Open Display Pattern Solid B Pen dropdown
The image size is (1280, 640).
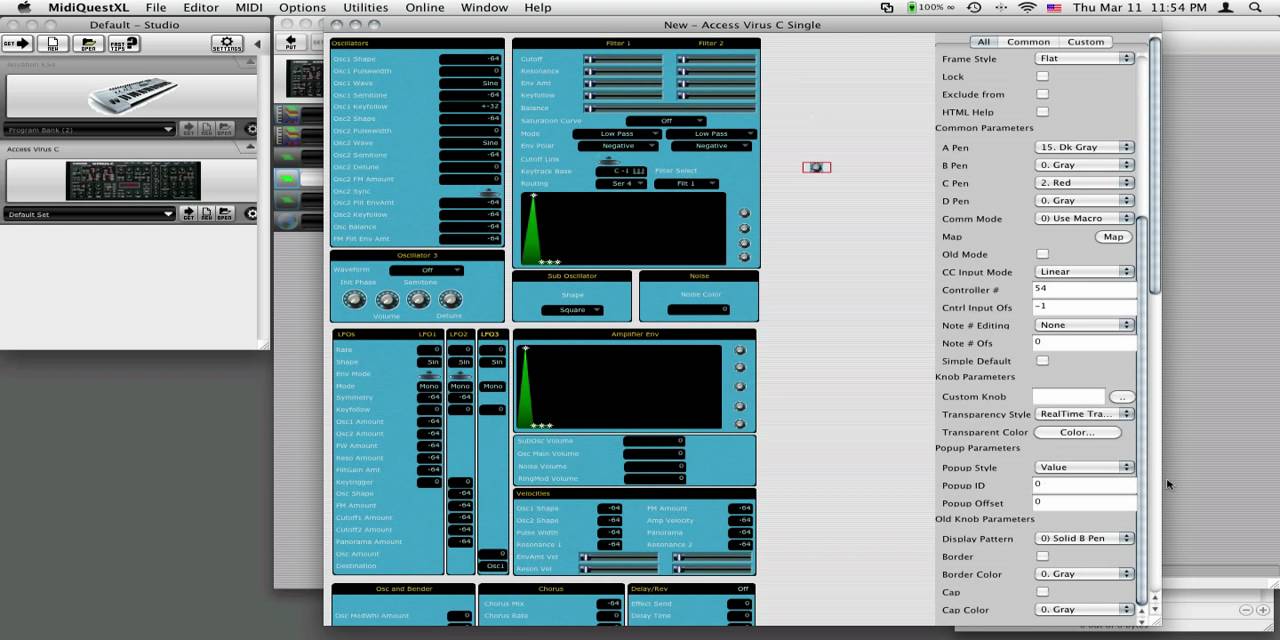1084,538
